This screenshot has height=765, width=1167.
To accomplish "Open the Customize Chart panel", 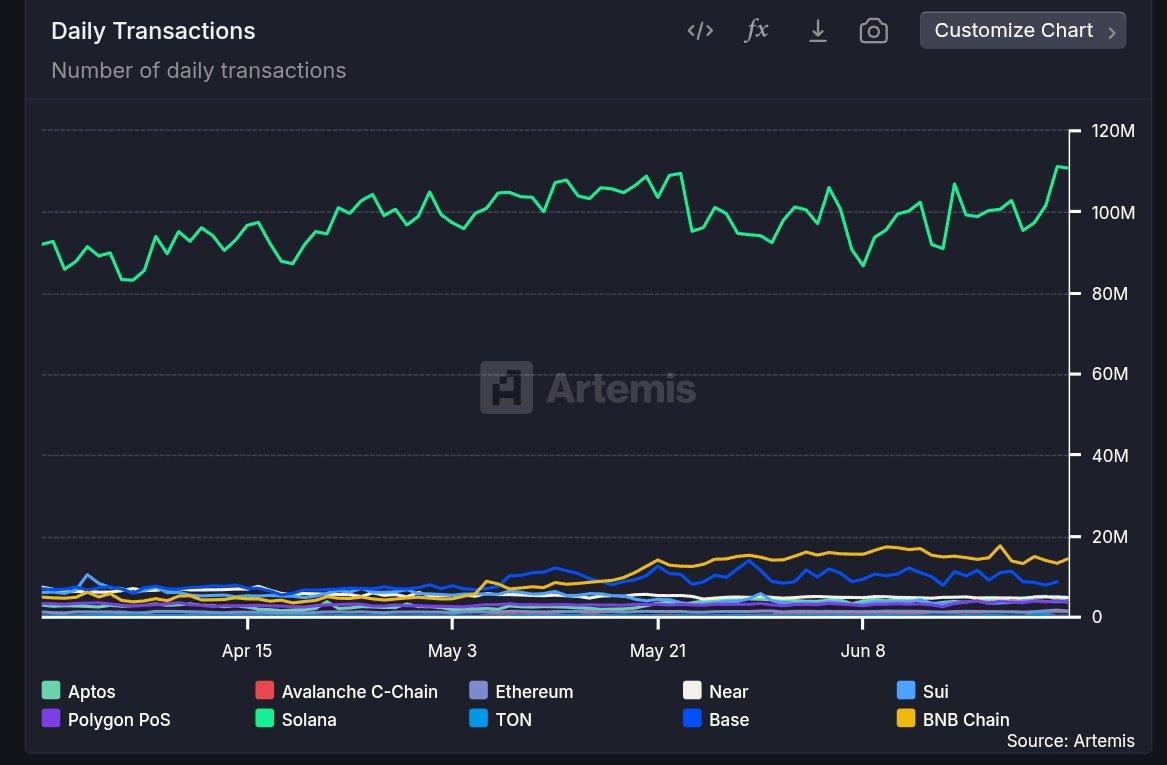I will 1012,30.
